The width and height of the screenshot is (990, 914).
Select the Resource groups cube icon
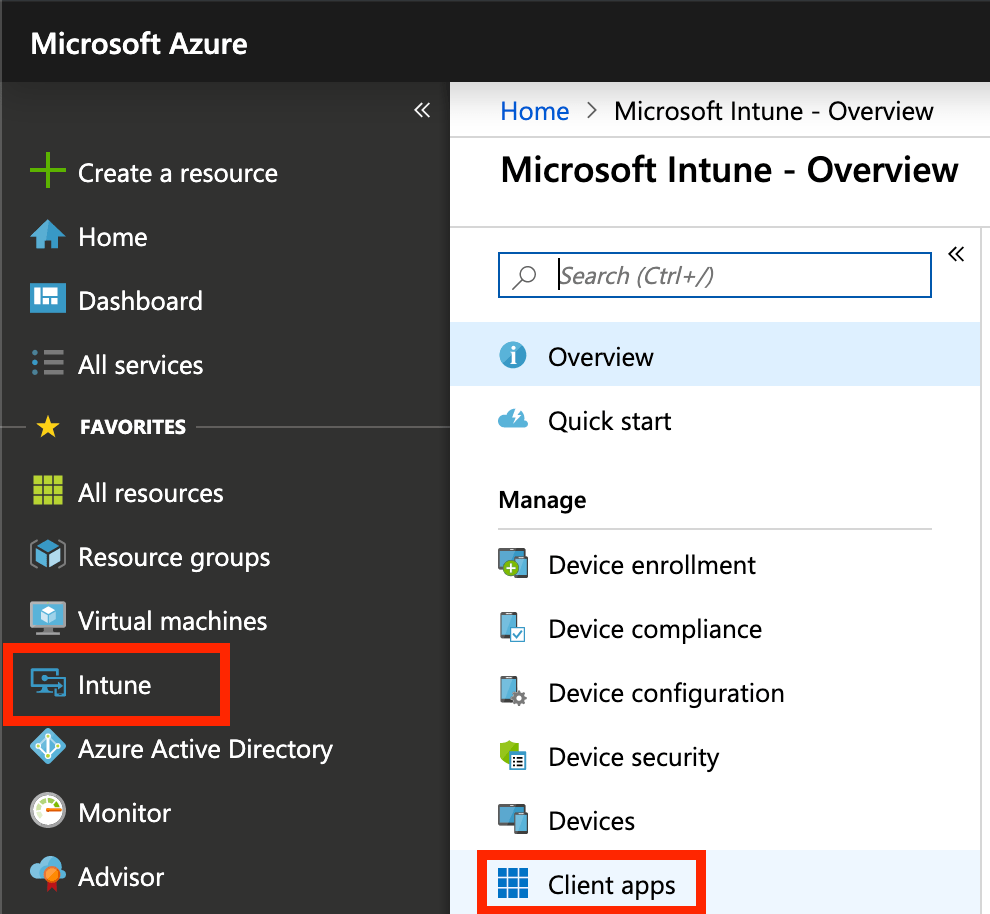pos(48,555)
